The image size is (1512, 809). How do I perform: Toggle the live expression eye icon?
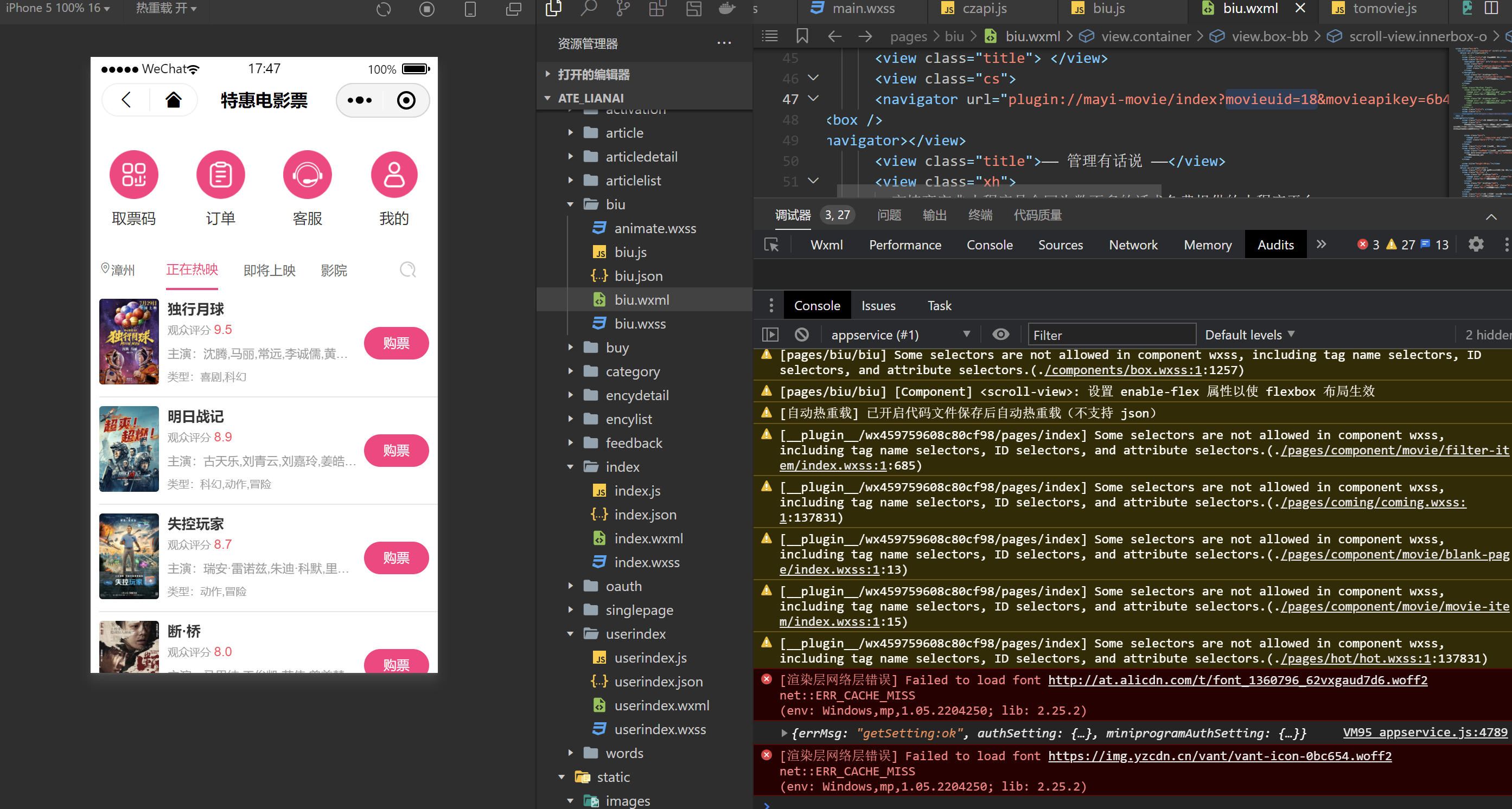(x=1000, y=335)
